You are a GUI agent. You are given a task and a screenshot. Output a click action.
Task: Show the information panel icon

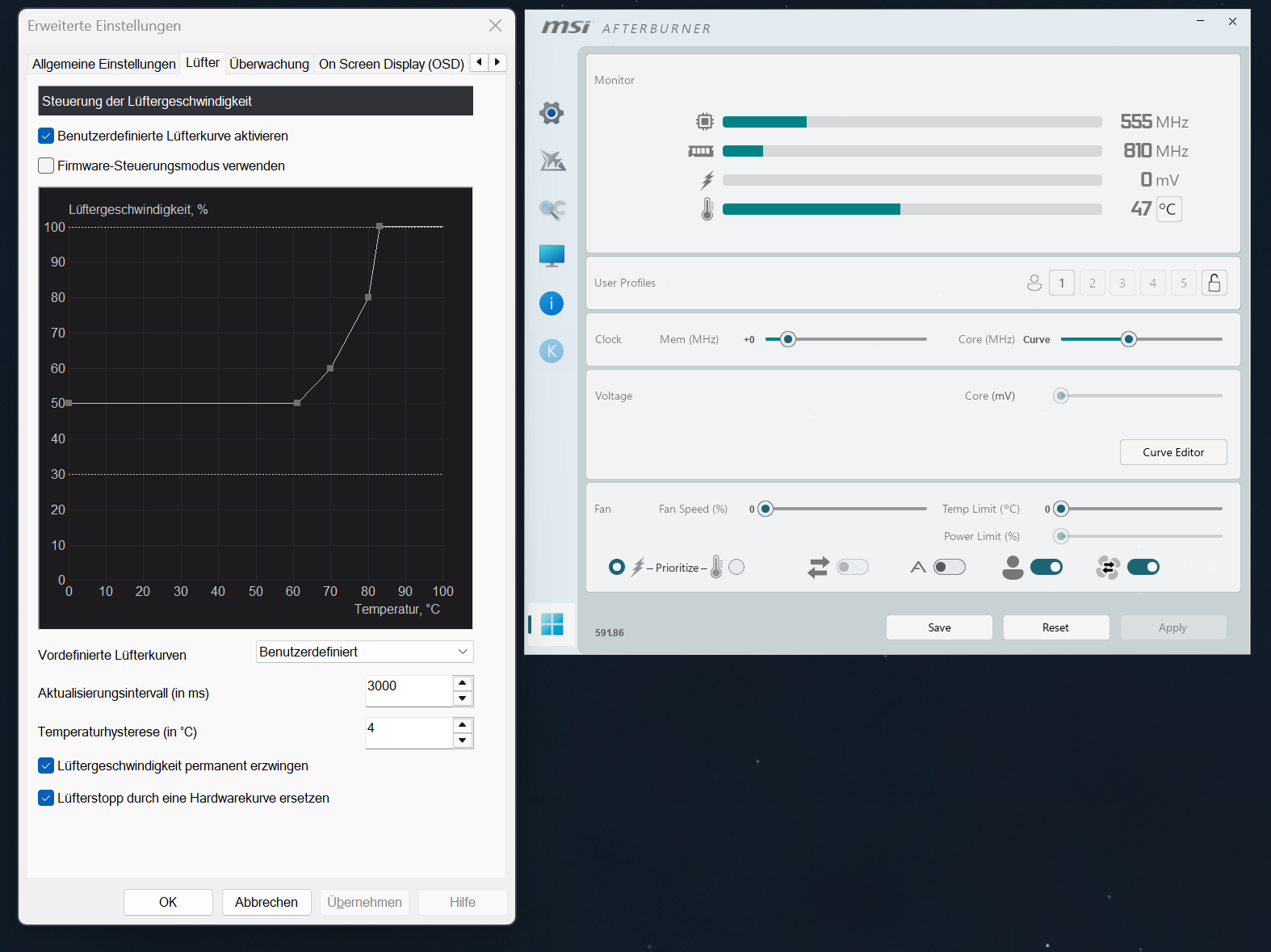[x=552, y=304]
